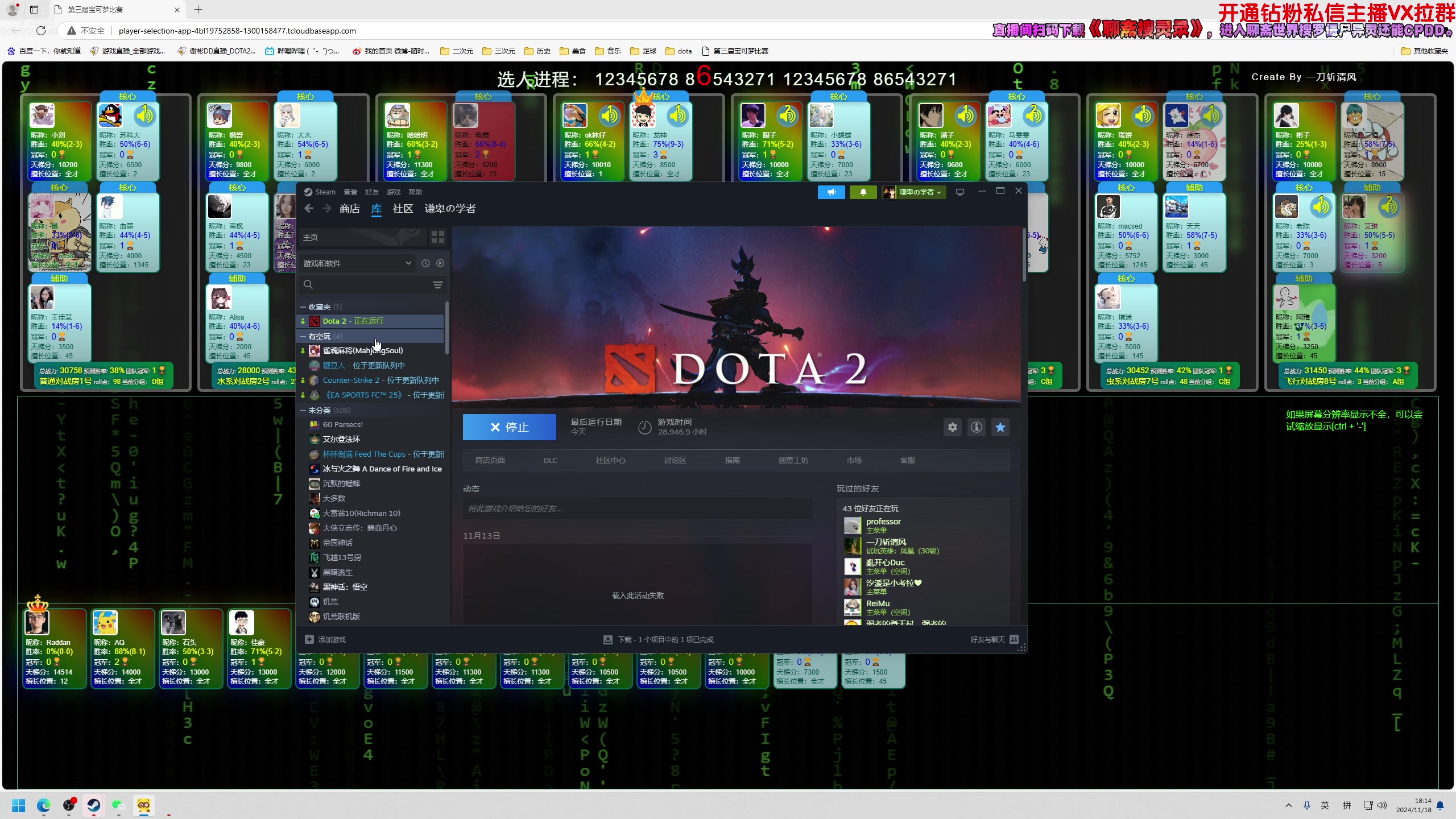Image resolution: width=1456 pixels, height=819 pixels.
Task: Open Steam from the taskbar
Action: tap(94, 805)
